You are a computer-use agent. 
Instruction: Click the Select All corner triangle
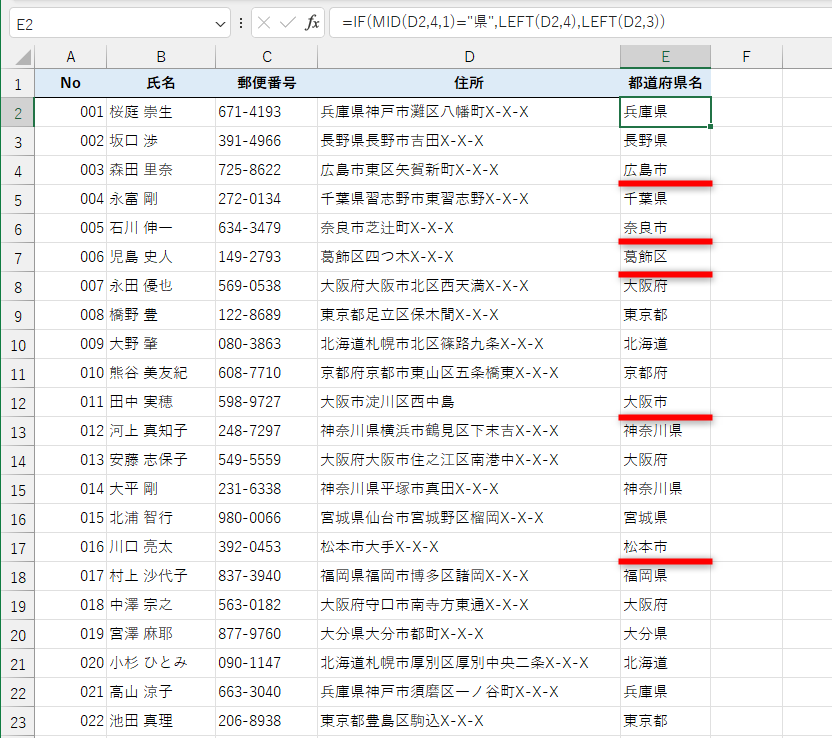(x=23, y=57)
